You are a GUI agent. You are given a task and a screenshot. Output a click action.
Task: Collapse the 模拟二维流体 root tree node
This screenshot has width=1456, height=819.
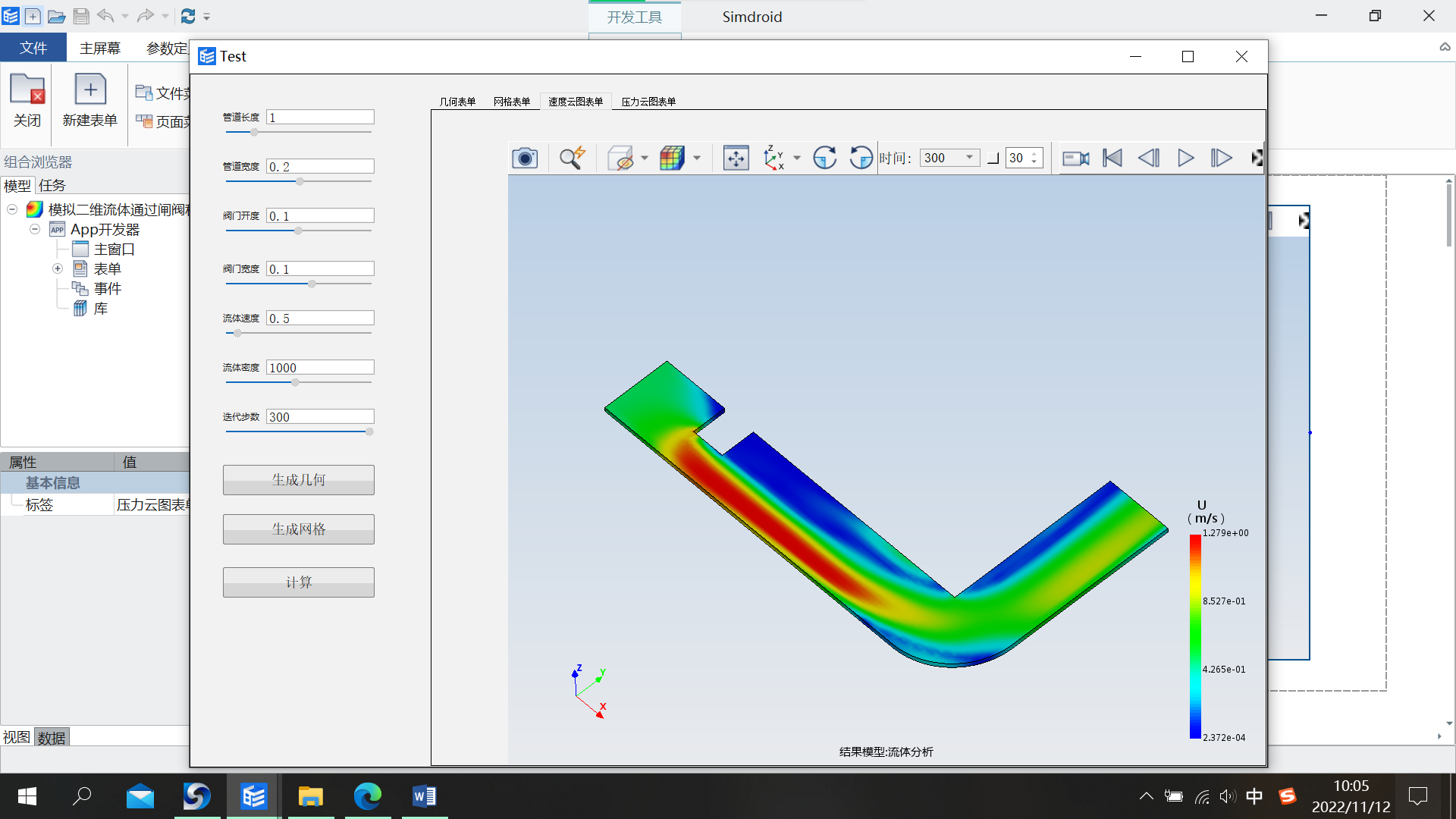(12, 209)
